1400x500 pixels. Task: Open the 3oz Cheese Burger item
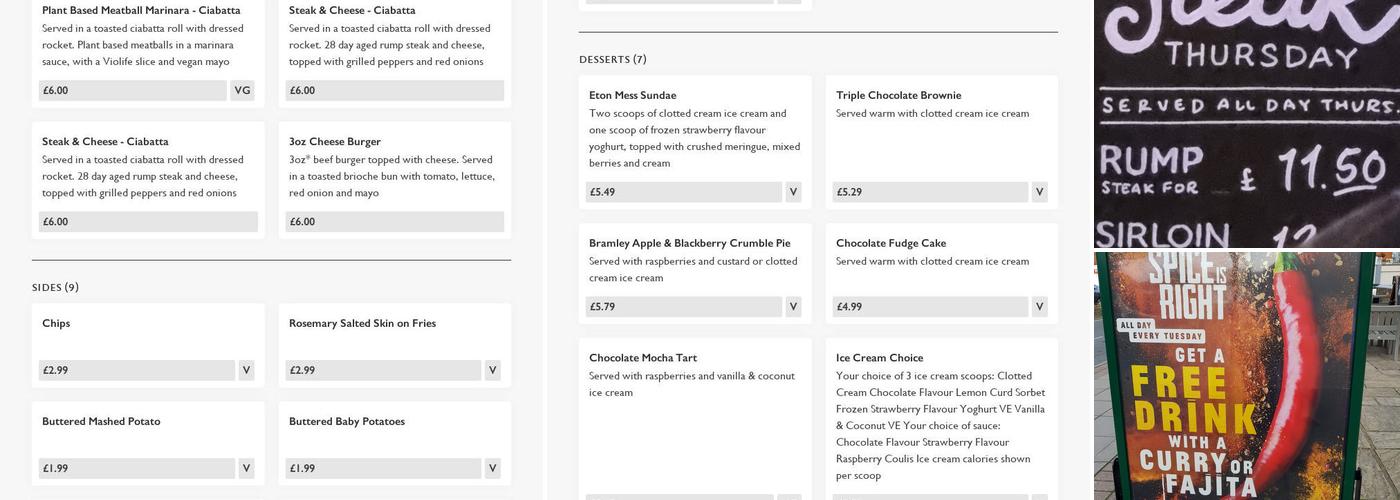click(x=335, y=142)
